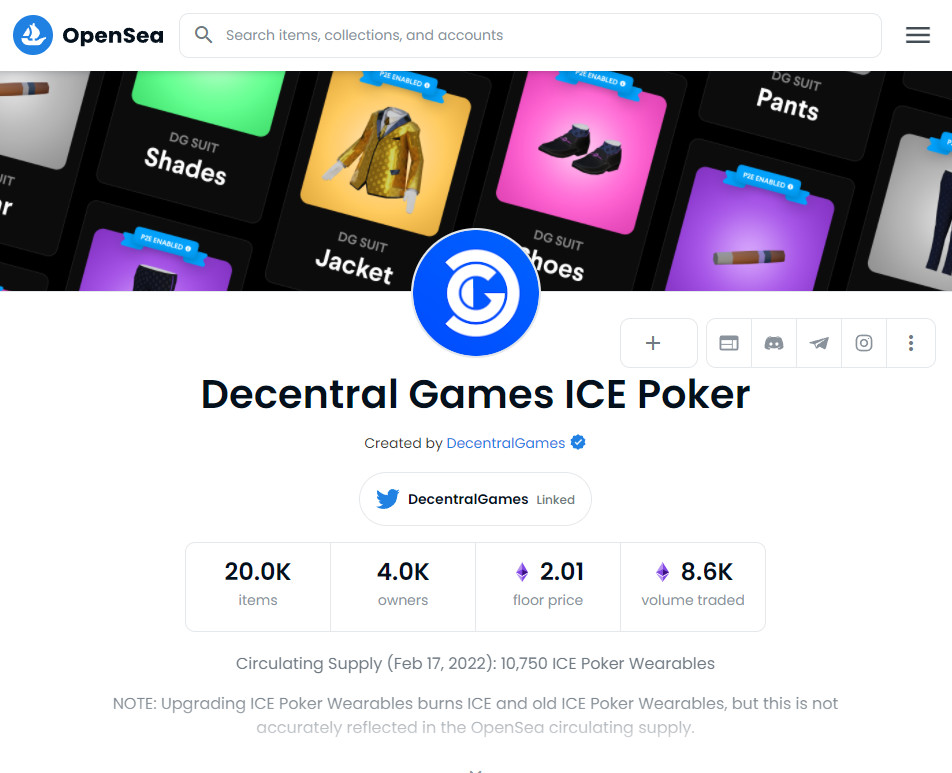This screenshot has height=773, width=952.
Task: Open the Discord server icon
Action: tap(774, 343)
